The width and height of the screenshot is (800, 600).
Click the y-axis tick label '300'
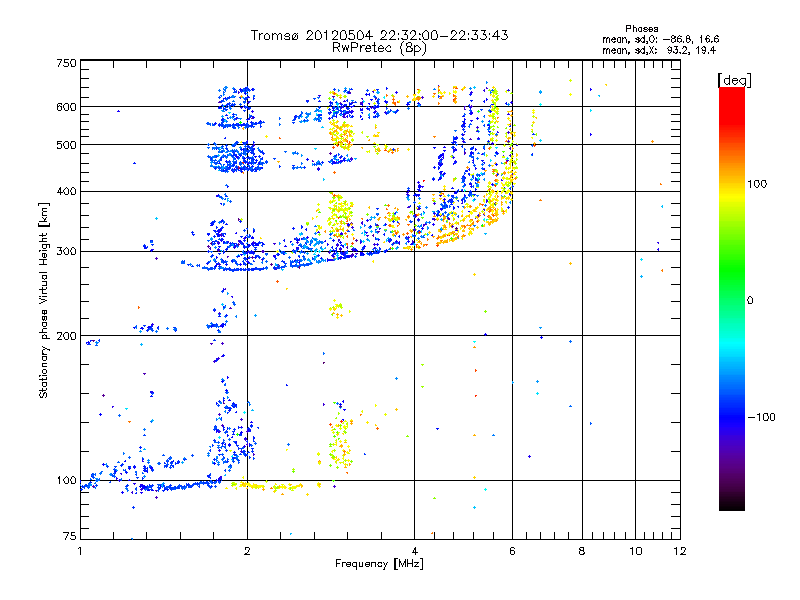[x=66, y=252]
